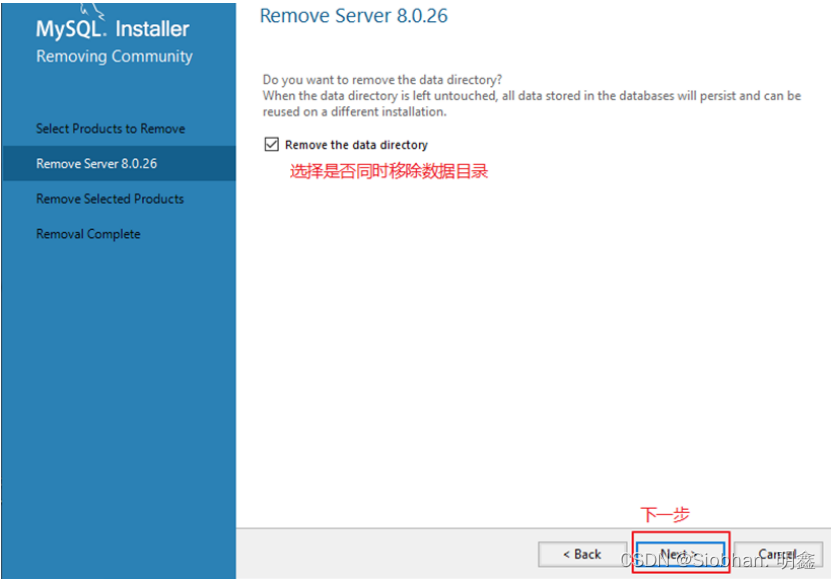Image resolution: width=831 pixels, height=579 pixels.
Task: Click the 'Do you want to remove the data directory?' text
Action: pos(382,79)
